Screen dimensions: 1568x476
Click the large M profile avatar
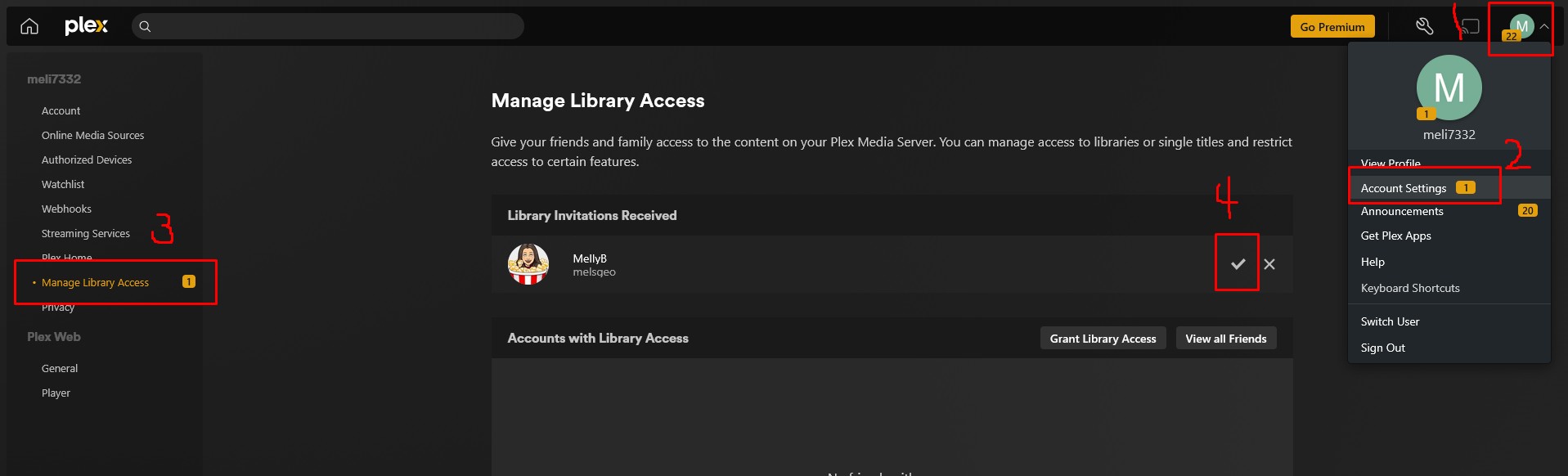(x=1449, y=88)
